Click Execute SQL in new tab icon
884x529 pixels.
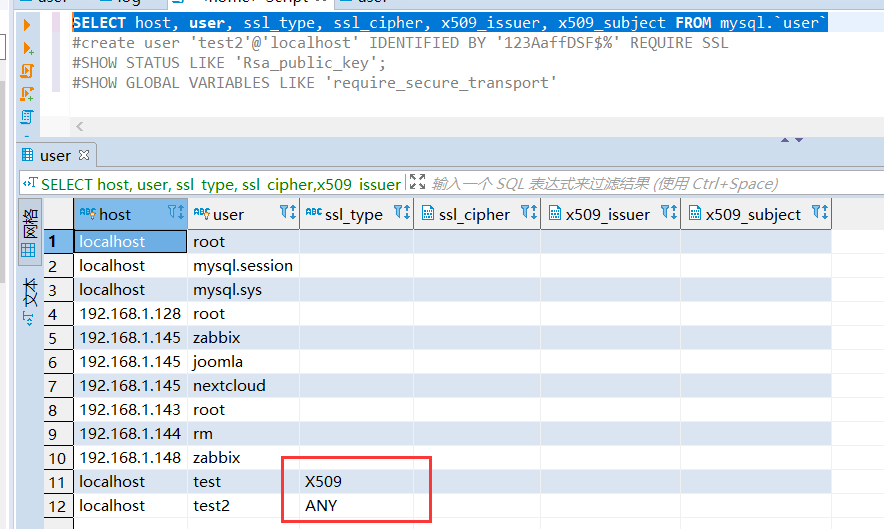(x=27, y=47)
